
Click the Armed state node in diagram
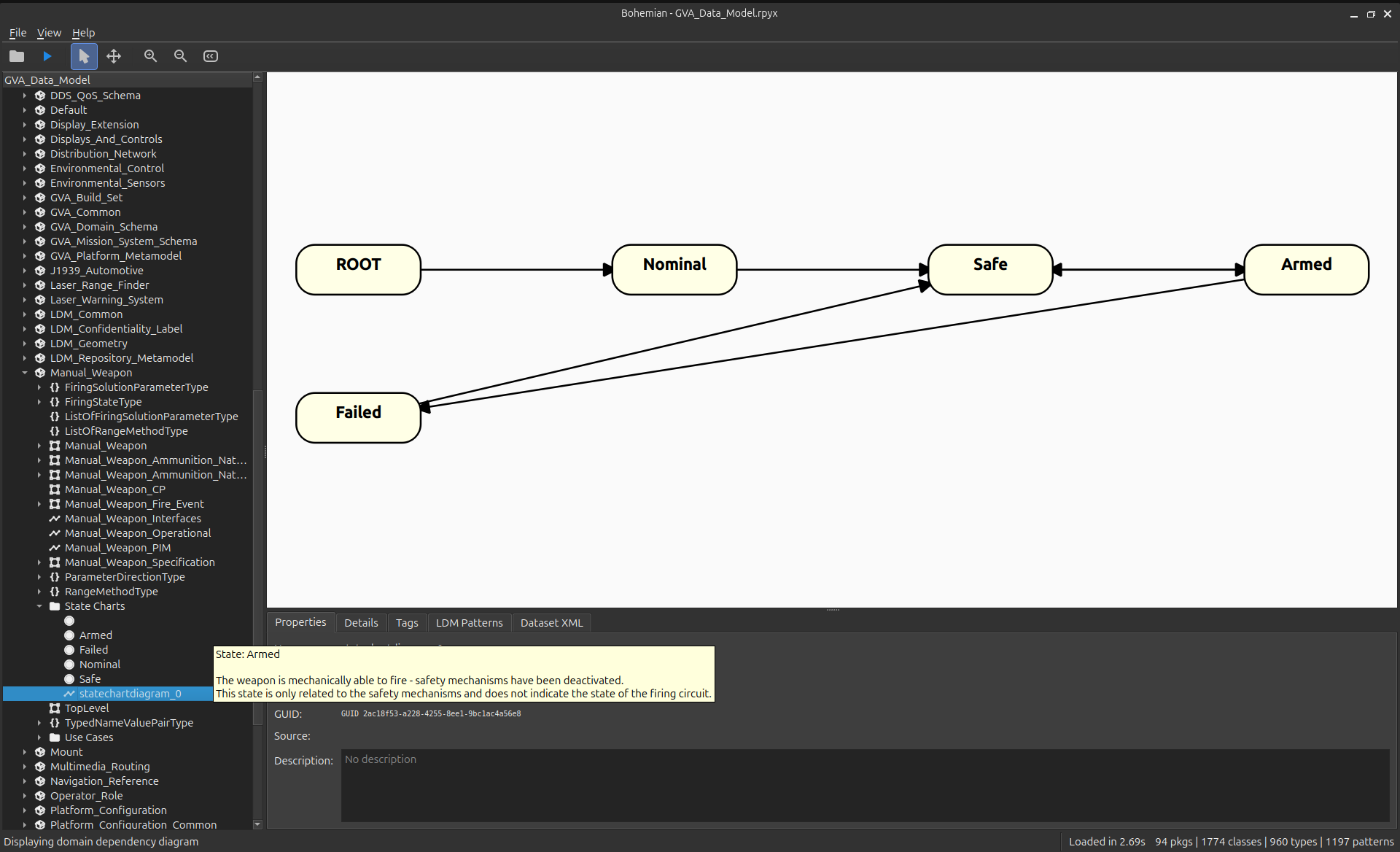click(1305, 269)
